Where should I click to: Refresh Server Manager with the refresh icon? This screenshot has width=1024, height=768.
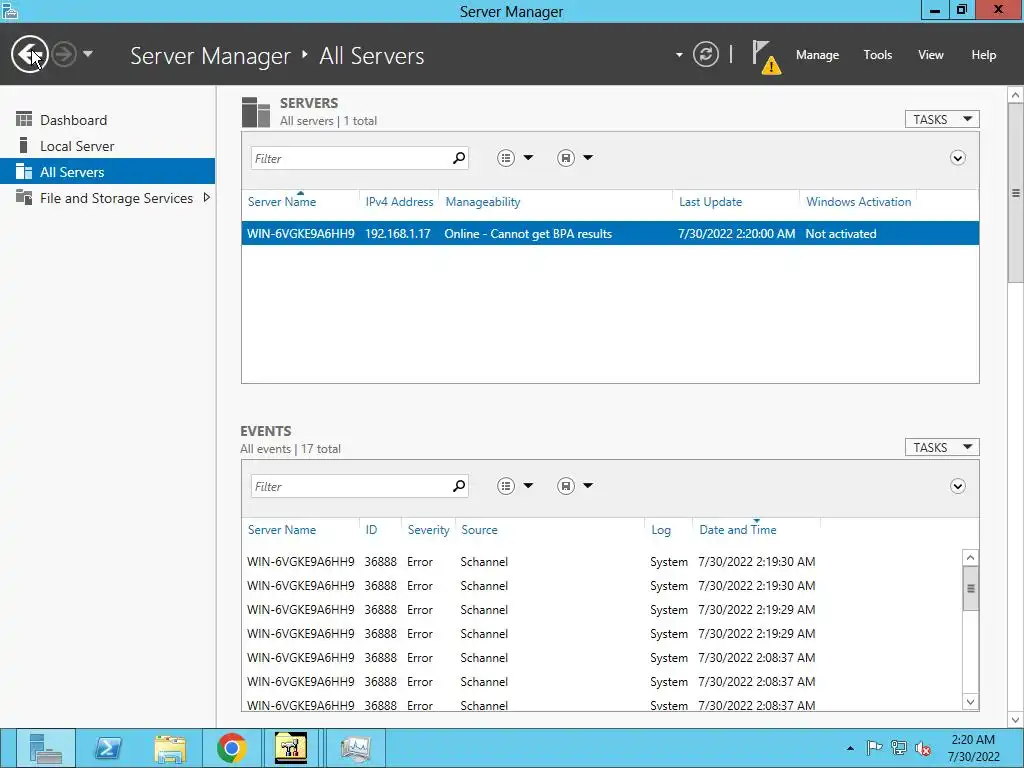[705, 54]
